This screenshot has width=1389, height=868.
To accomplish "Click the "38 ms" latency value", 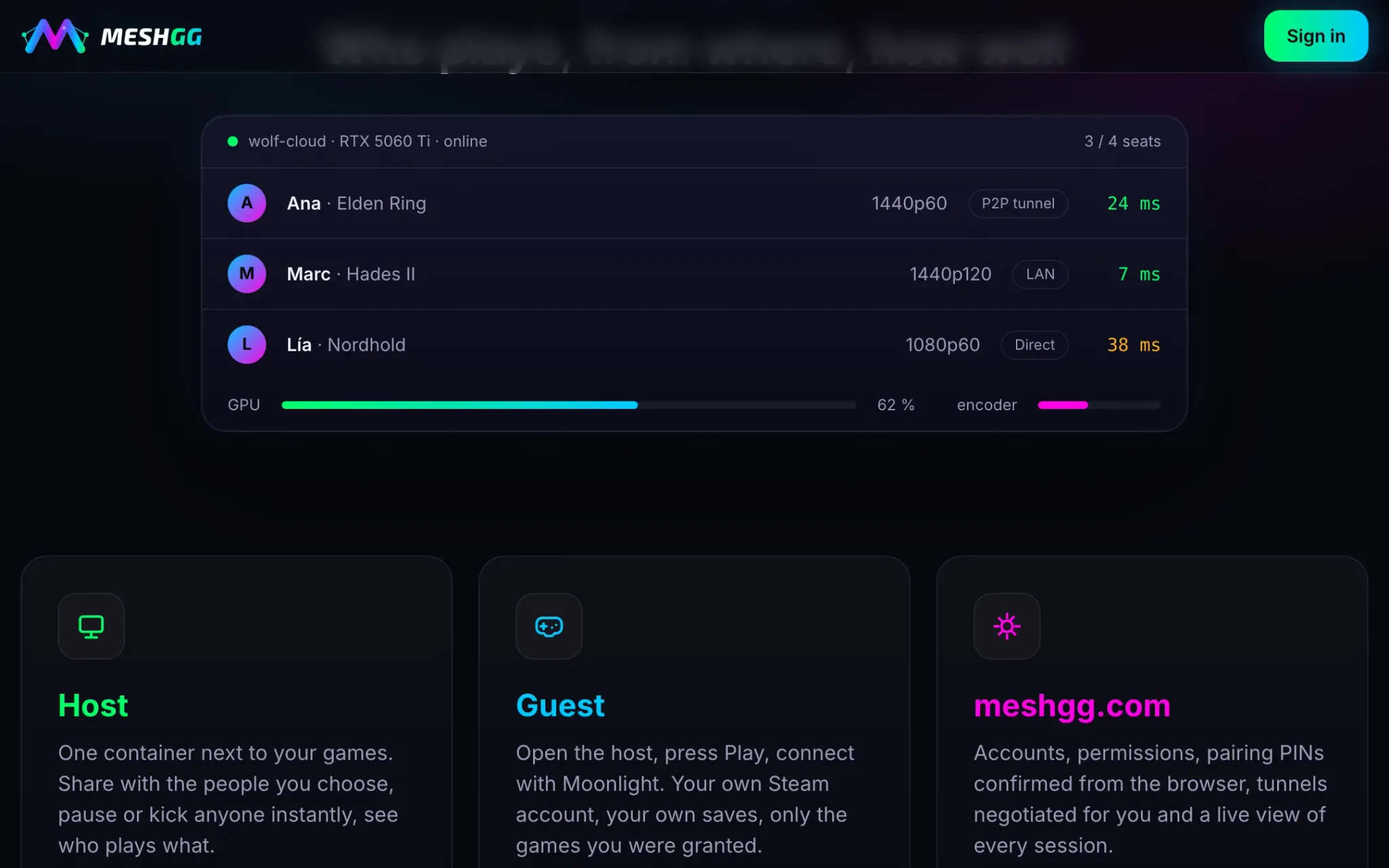I will point(1133,344).
